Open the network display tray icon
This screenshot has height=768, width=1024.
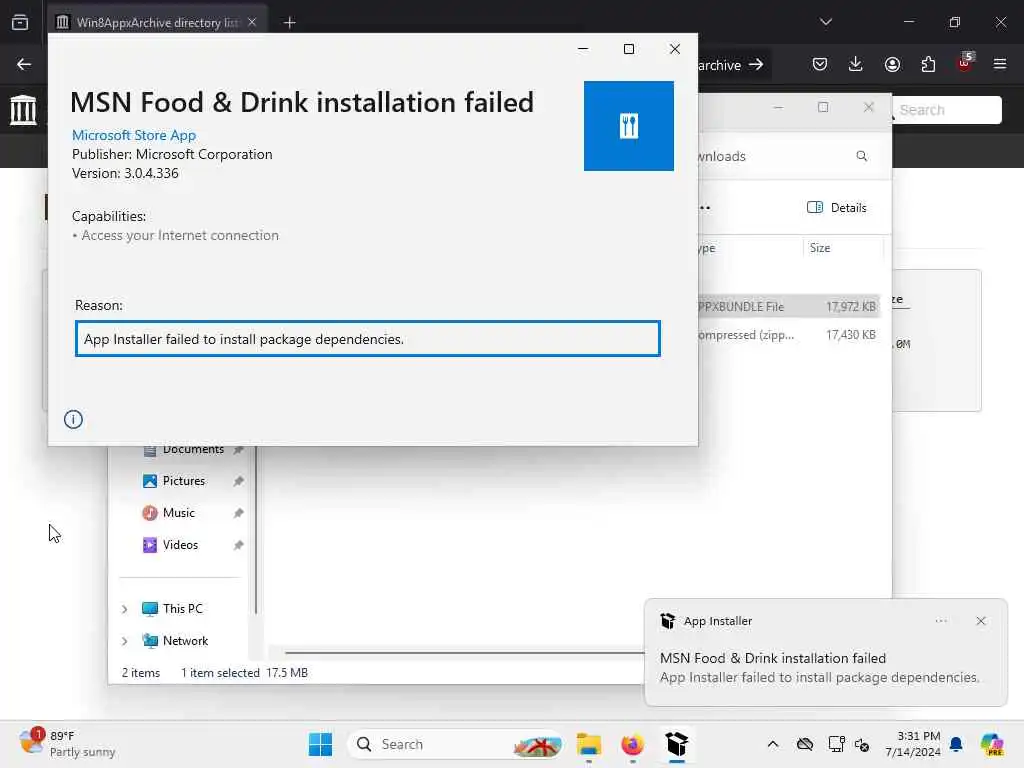pyautogui.click(x=836, y=744)
